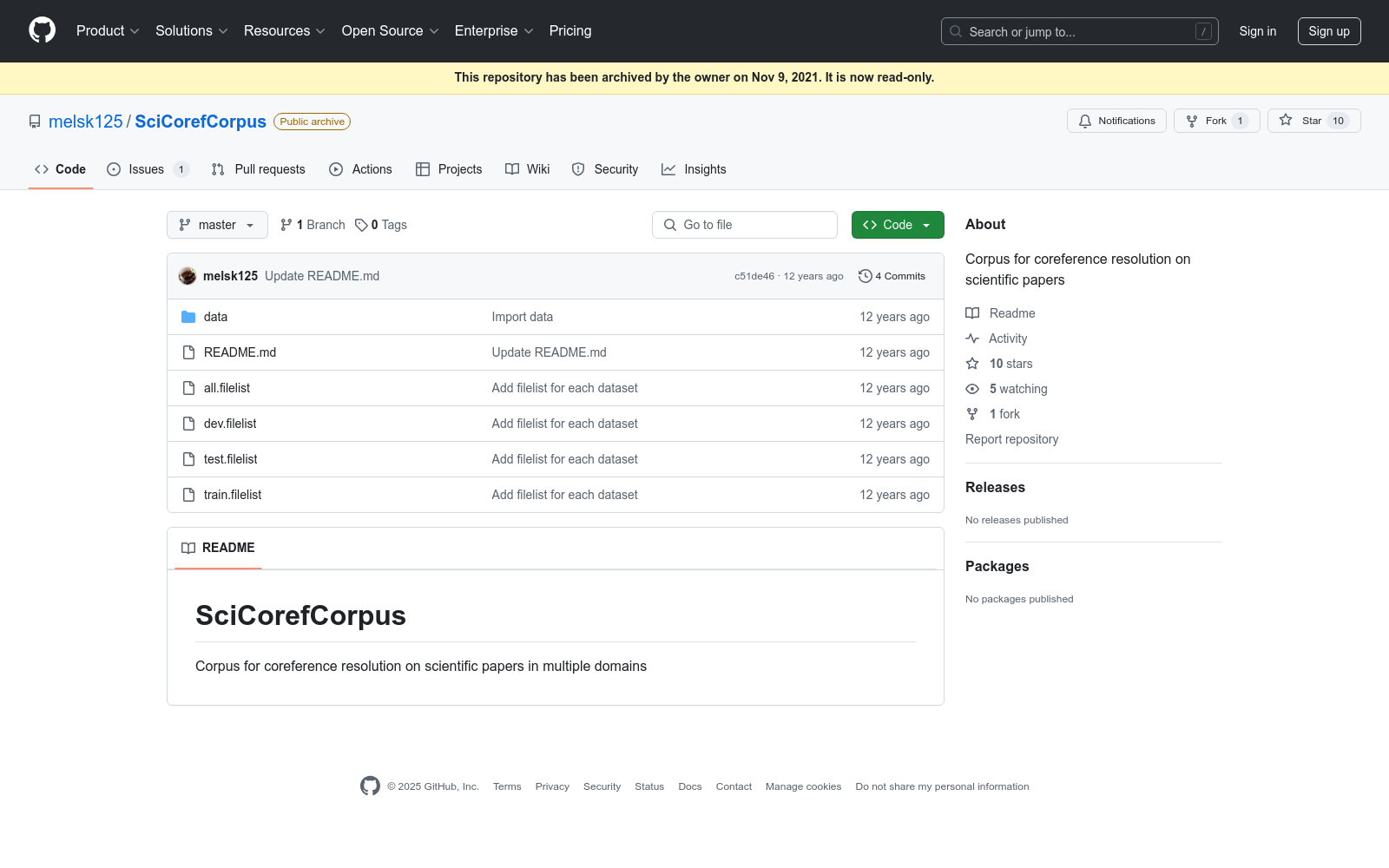
Task: Open the Wiki tab
Action: pos(528,169)
